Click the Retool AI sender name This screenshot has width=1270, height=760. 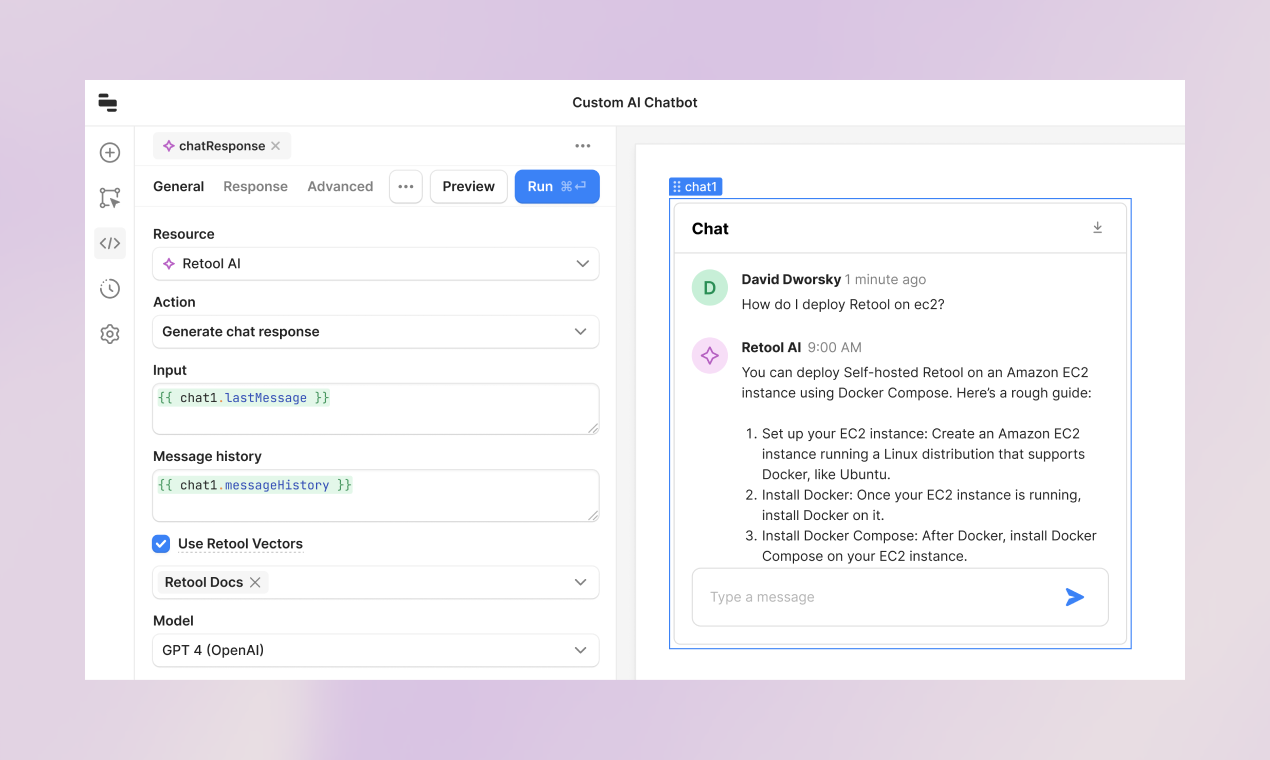coord(771,348)
